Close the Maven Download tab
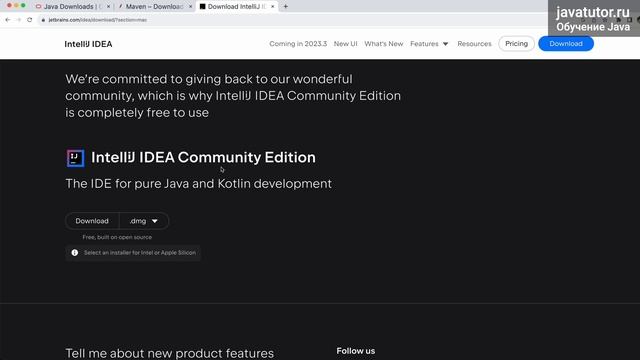Screen dimensions: 640x360 190,7
